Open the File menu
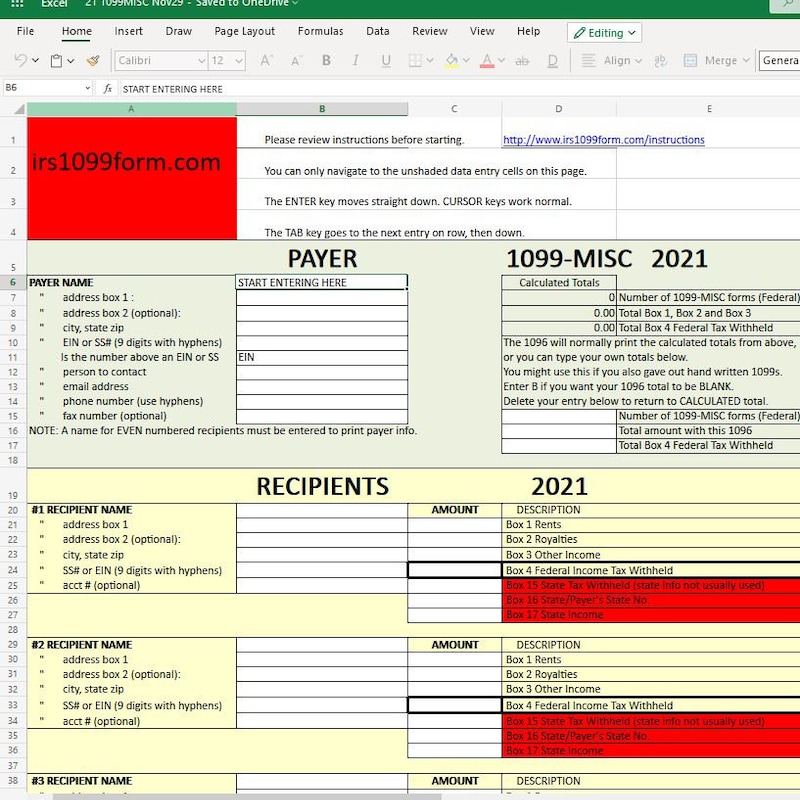Viewport: 800px width, 800px height. (x=24, y=31)
